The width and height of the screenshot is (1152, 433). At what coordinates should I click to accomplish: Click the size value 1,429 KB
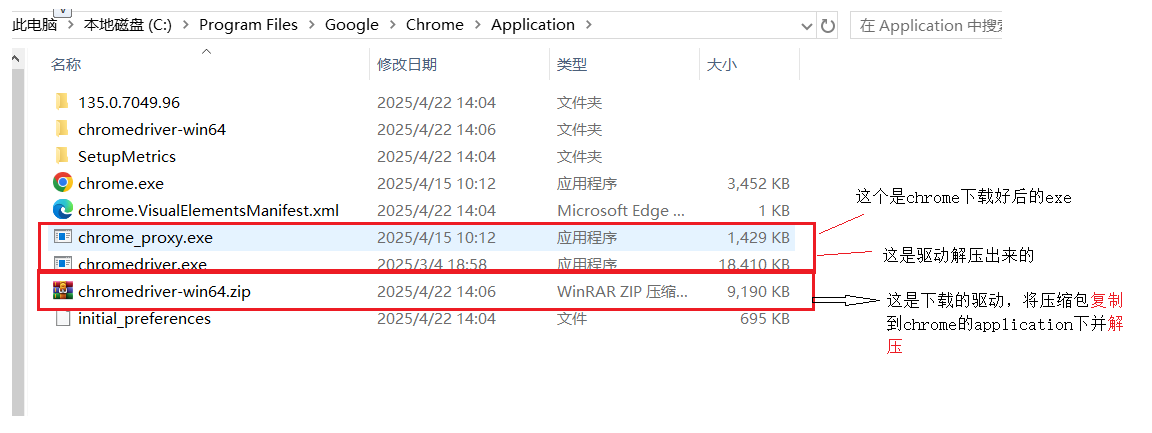pyautogui.click(x=758, y=237)
